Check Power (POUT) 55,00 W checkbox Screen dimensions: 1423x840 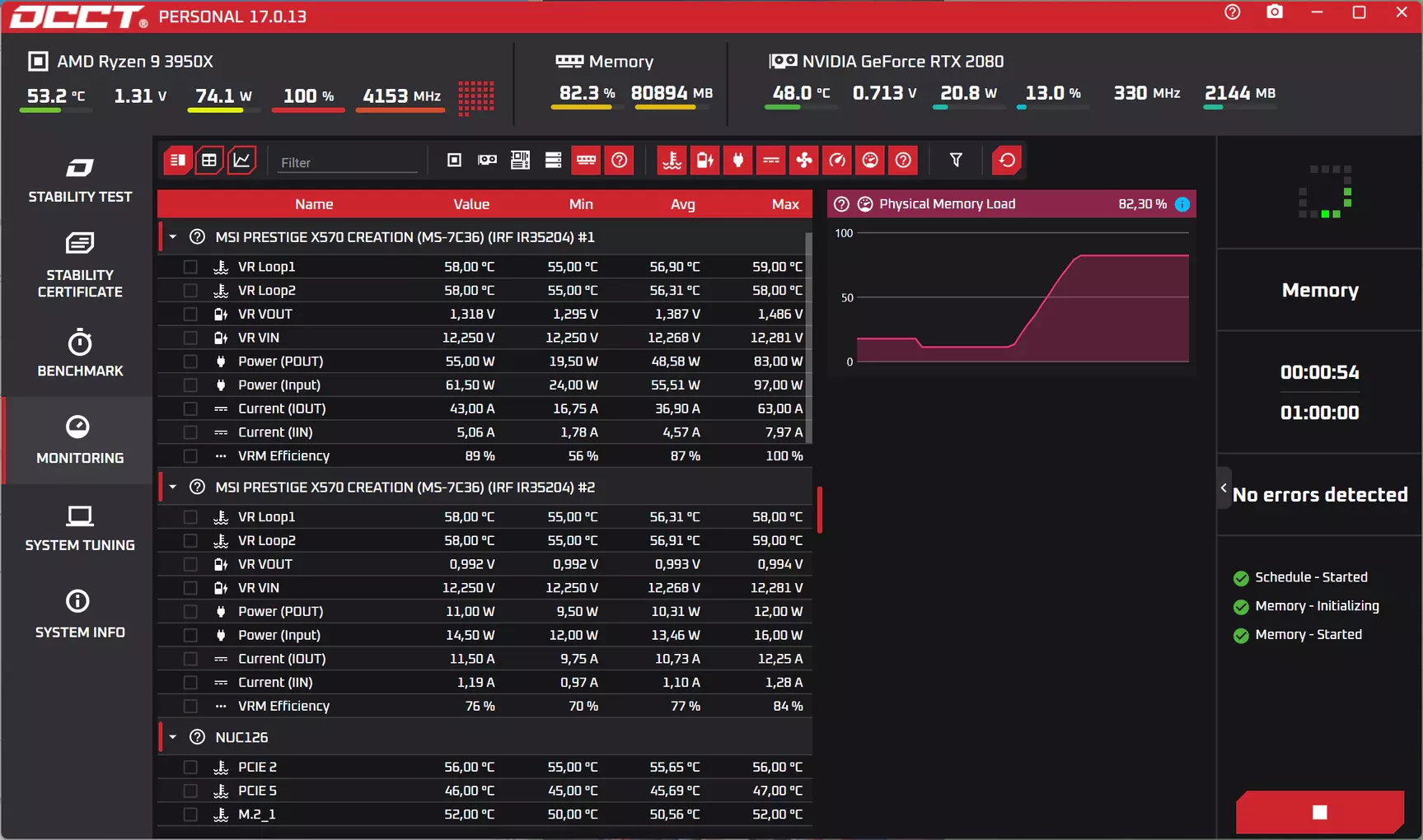tap(190, 362)
